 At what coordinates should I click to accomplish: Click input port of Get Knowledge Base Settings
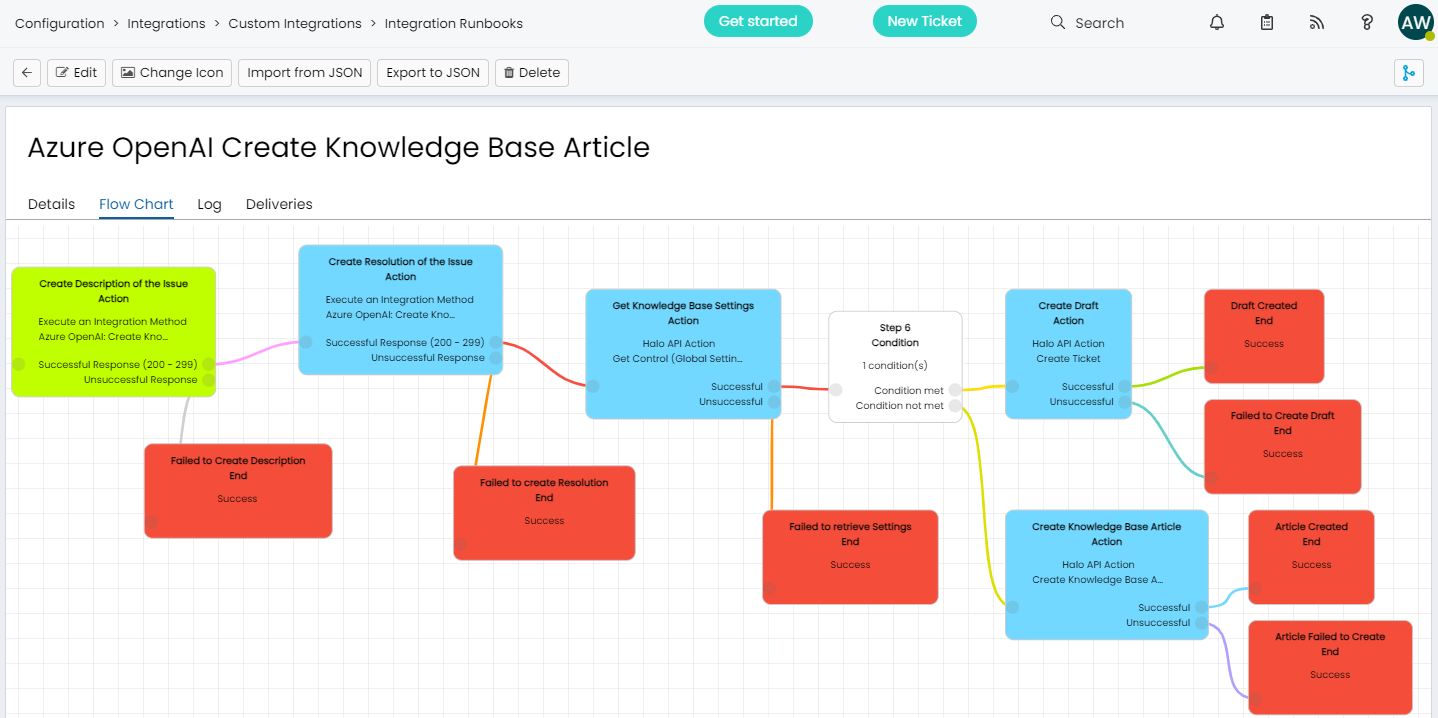tap(593, 386)
